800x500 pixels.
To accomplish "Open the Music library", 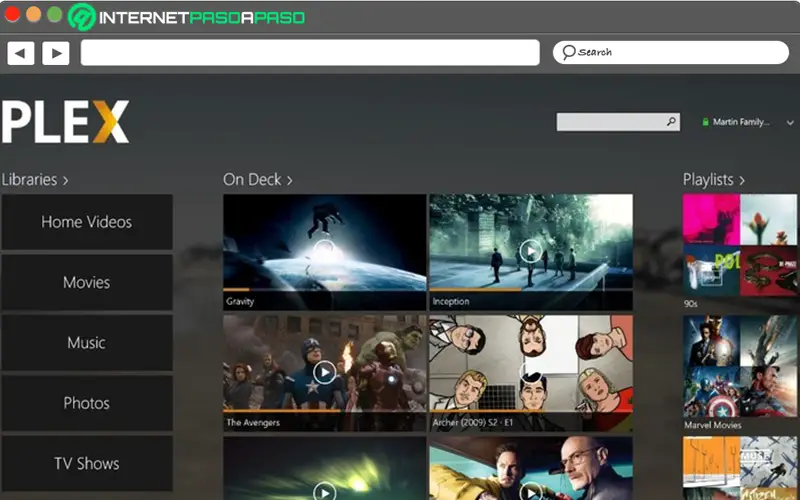I will pyautogui.click(x=87, y=342).
